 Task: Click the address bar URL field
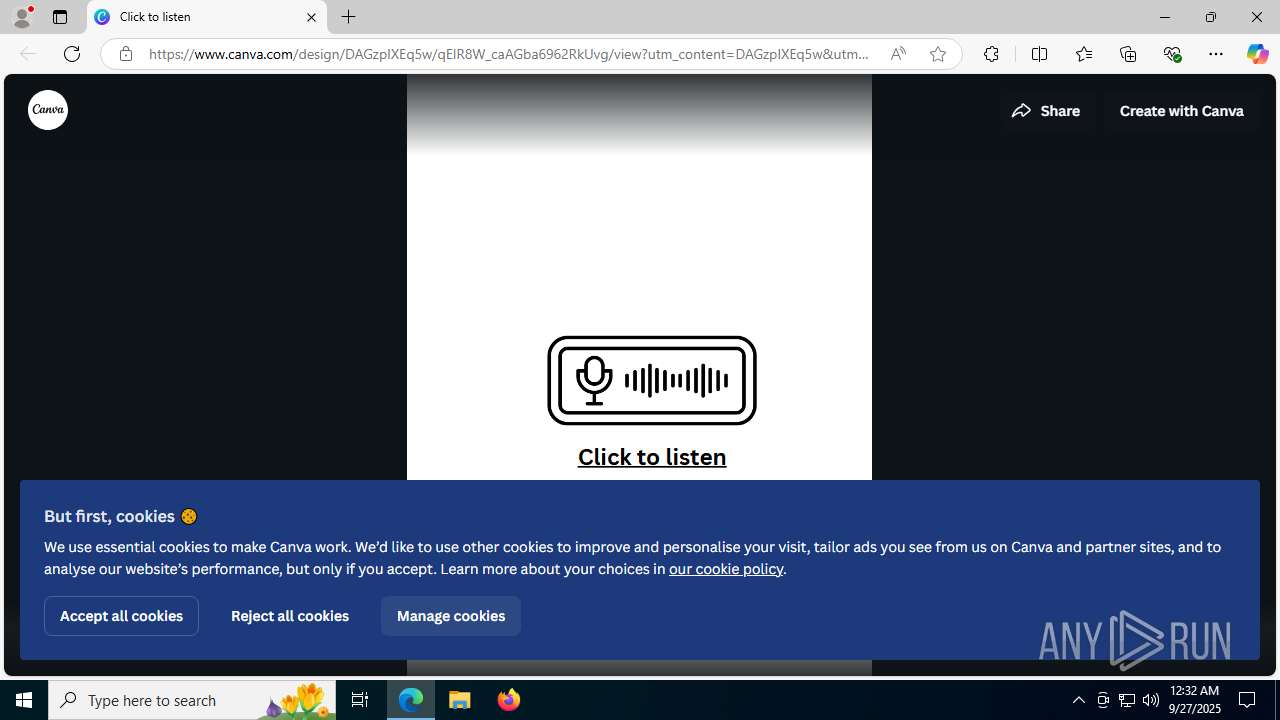coord(509,54)
